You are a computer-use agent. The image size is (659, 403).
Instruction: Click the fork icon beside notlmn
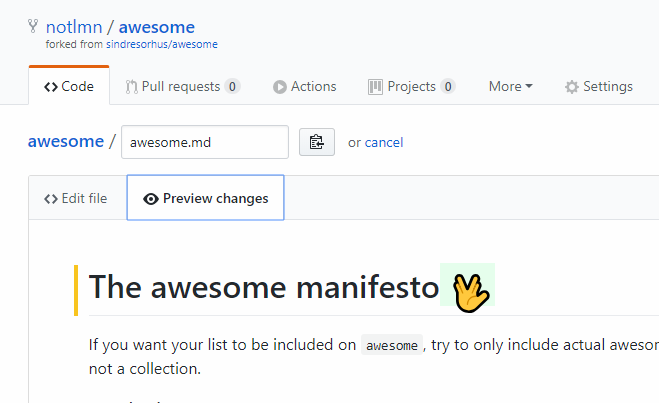tap(33, 26)
